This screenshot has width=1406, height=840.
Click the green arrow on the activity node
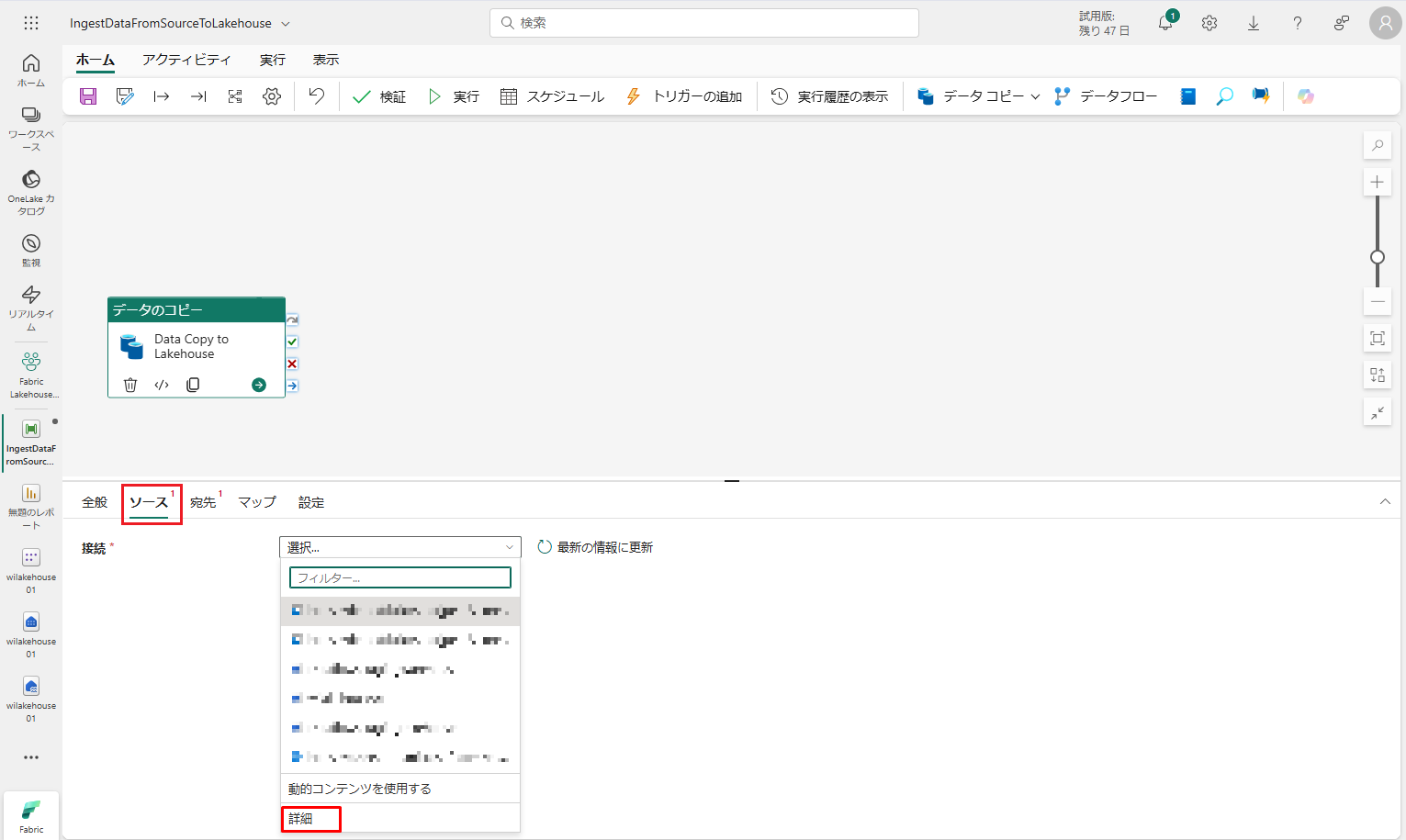pos(259,385)
